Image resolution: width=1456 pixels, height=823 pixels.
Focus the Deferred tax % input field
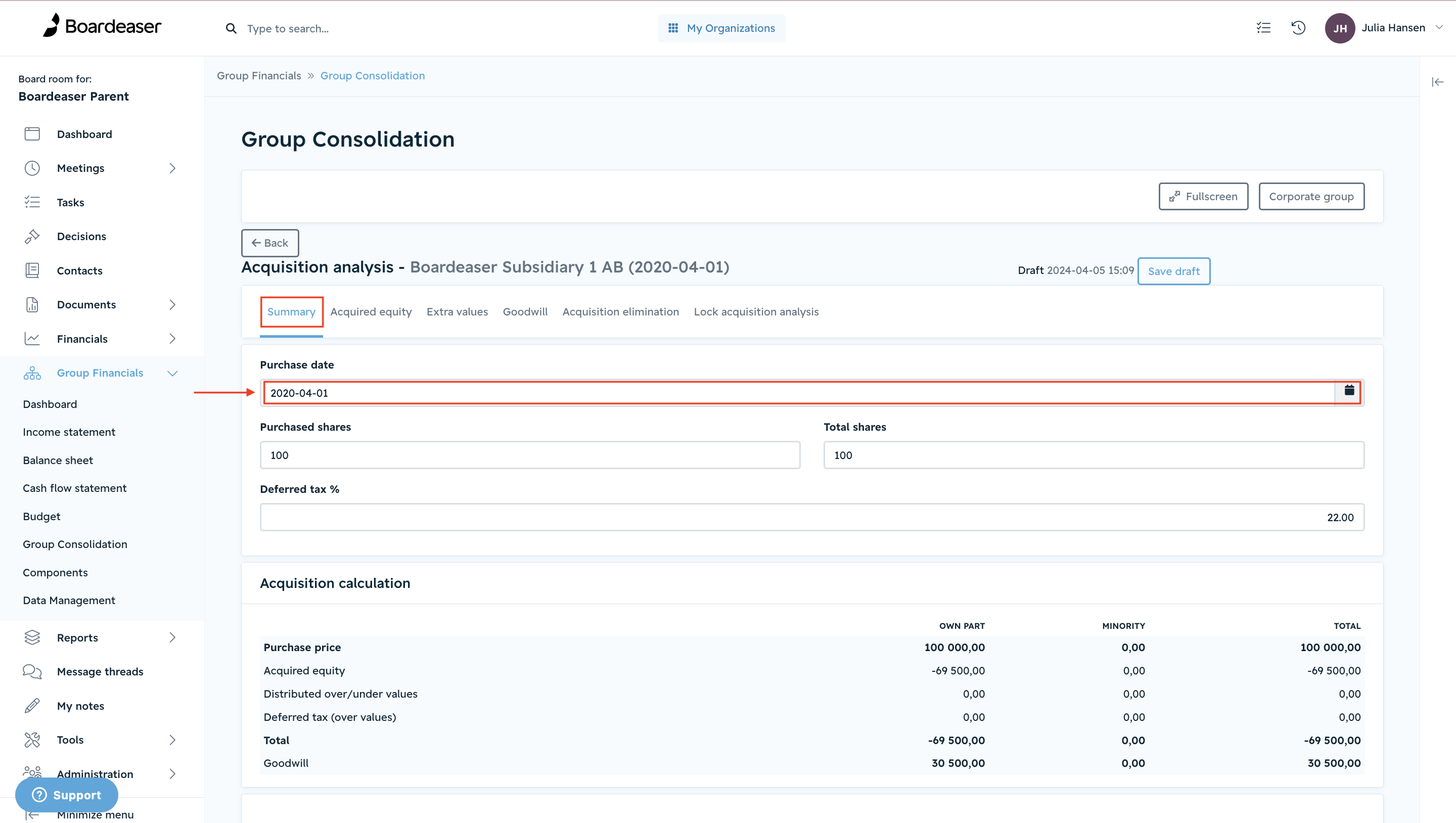click(811, 517)
